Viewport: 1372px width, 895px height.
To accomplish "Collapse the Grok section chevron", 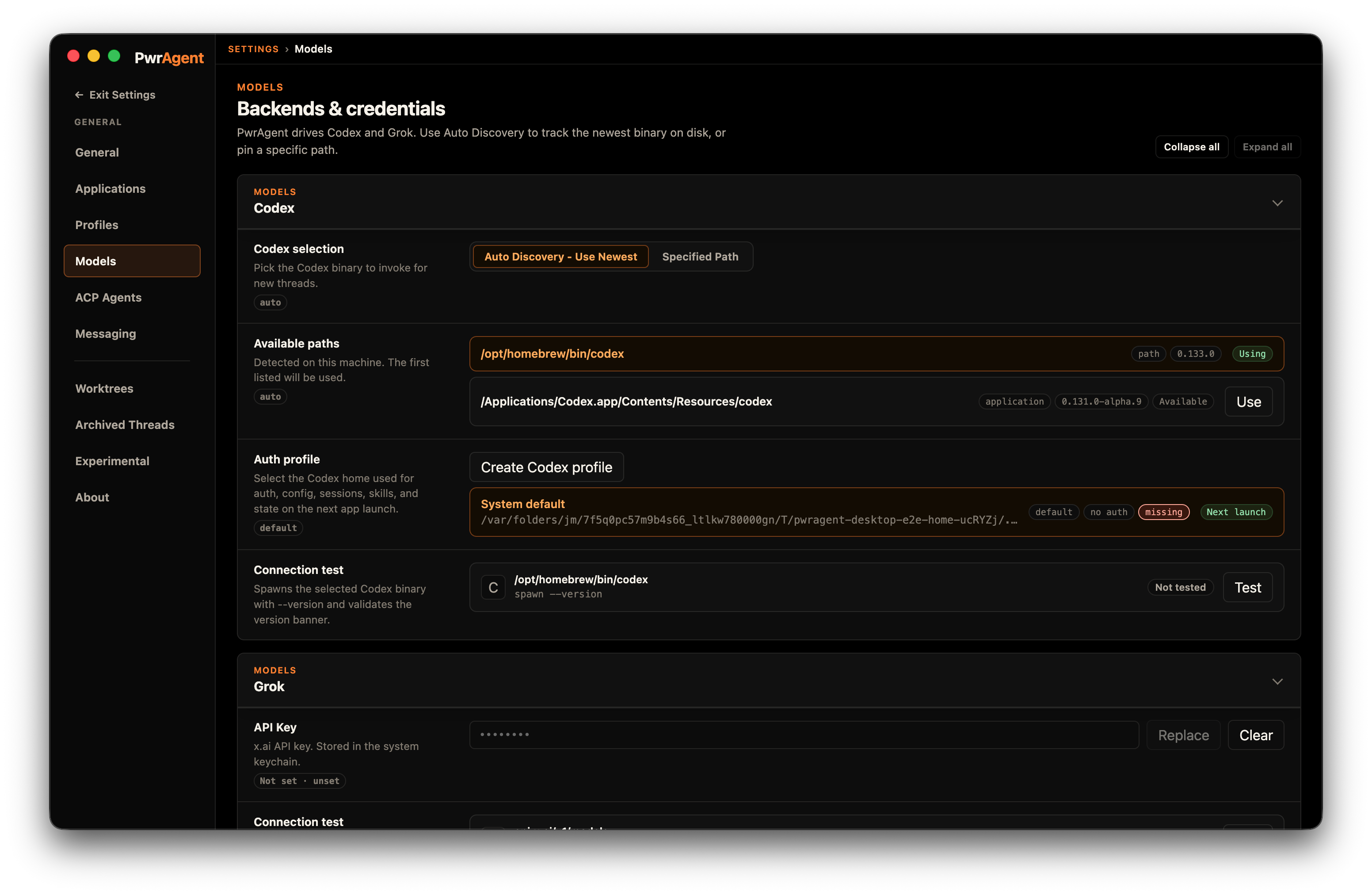I will [1277, 681].
